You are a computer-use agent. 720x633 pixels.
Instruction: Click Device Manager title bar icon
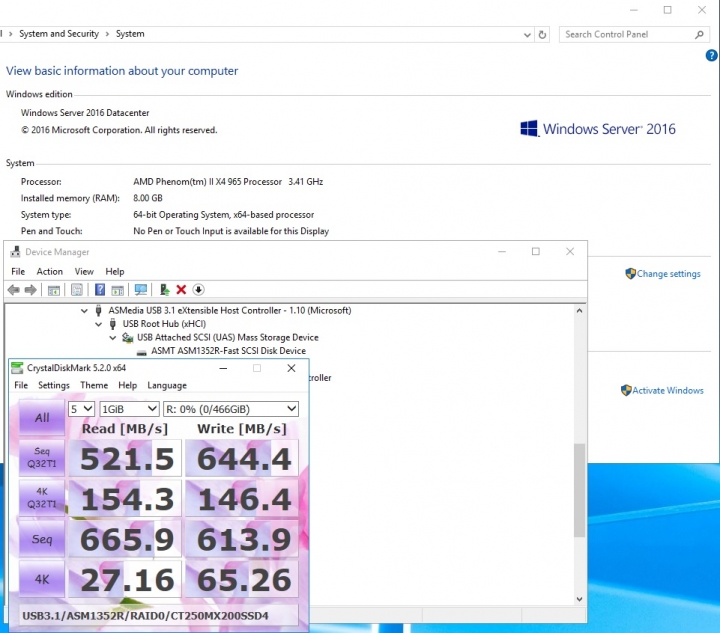click(x=15, y=252)
